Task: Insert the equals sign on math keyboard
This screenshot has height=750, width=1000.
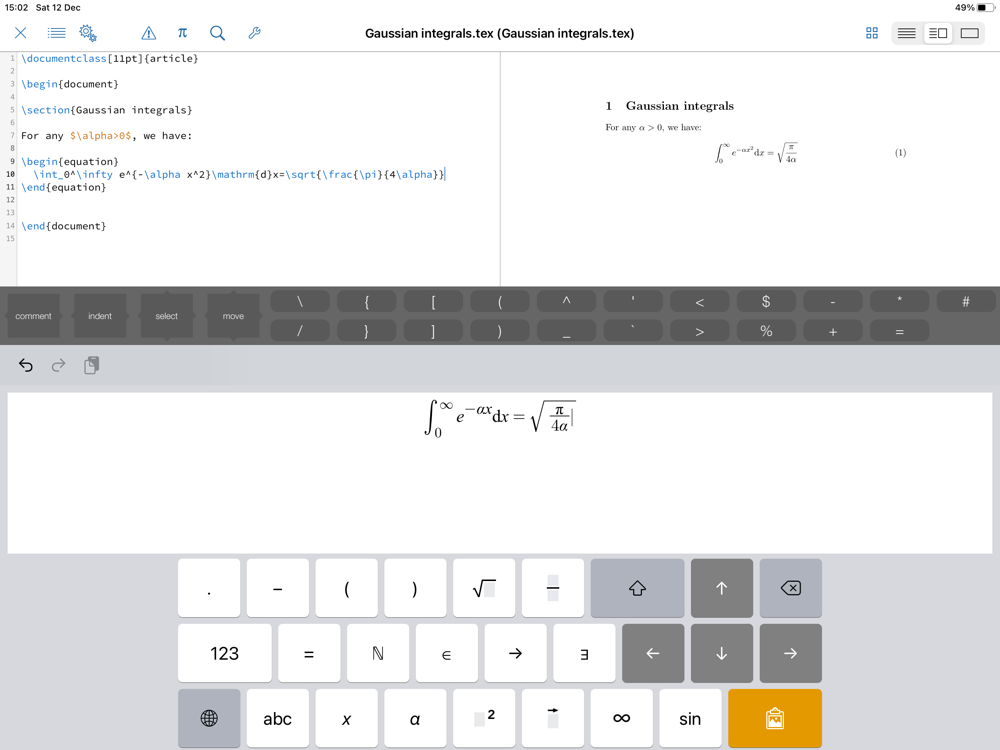Action: [309, 654]
